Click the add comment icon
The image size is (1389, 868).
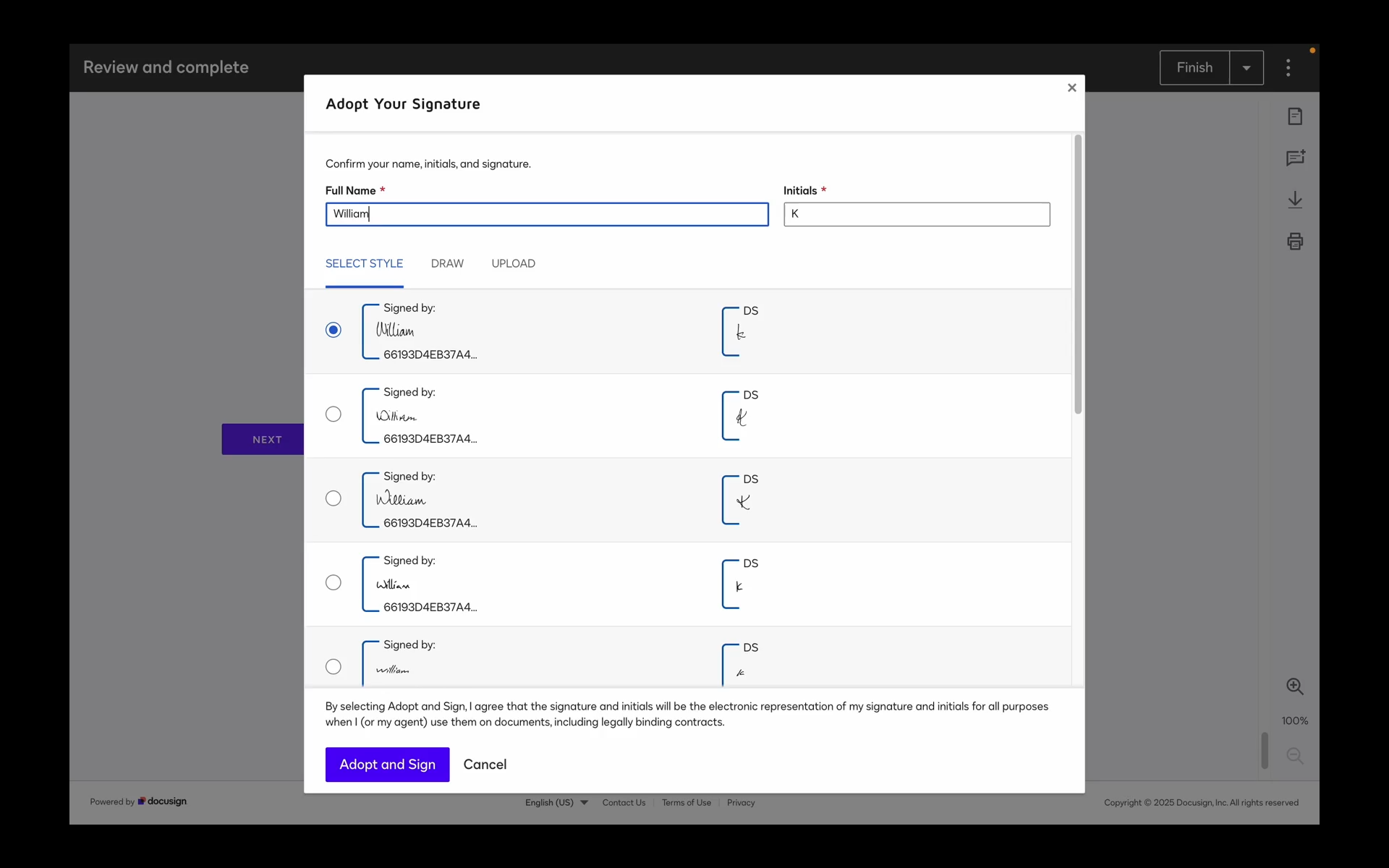pyautogui.click(x=1295, y=158)
